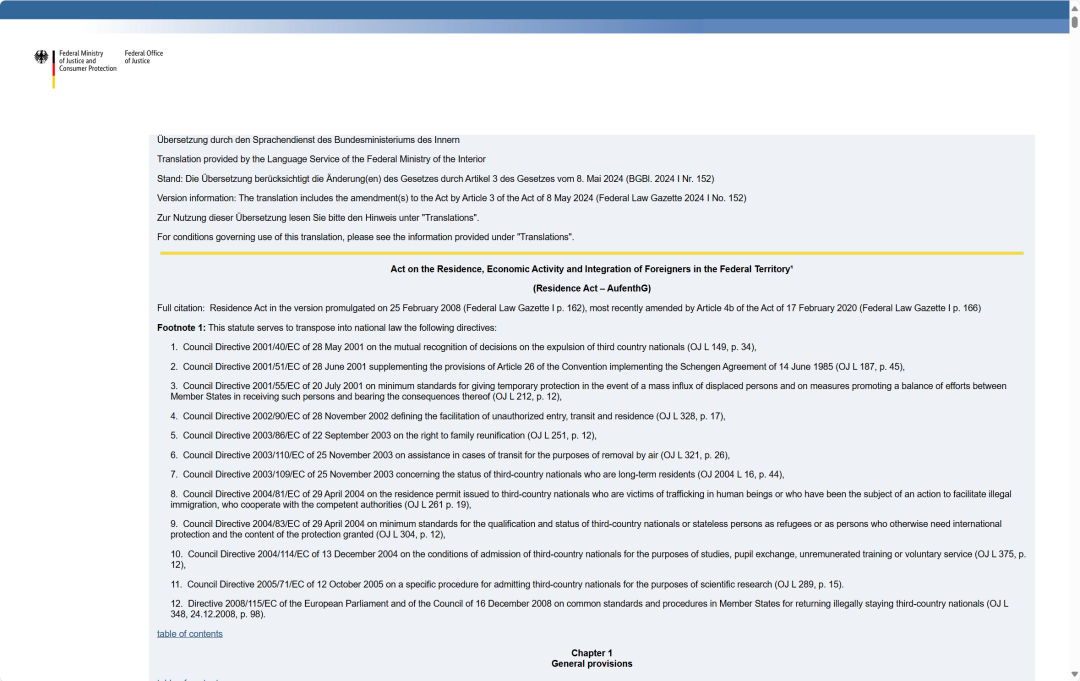Screen dimensions: 1080x681
Task: Click the line "Zur Nutzung dieser Übersetzung lesen Sie bitte"
Action: point(318,218)
